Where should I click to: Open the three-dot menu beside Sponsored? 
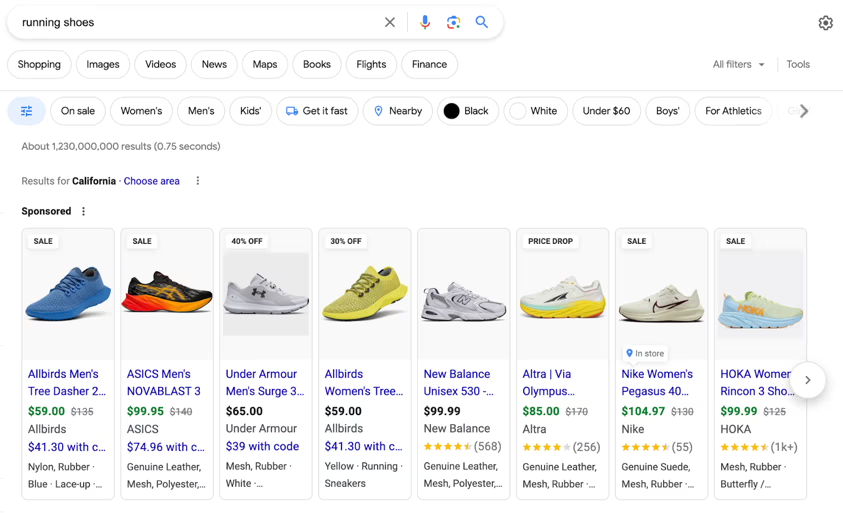coord(84,212)
